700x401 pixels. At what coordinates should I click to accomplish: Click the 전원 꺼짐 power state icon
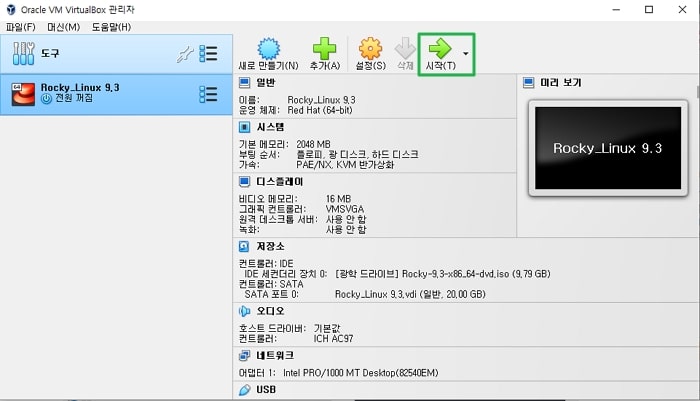coord(46,99)
